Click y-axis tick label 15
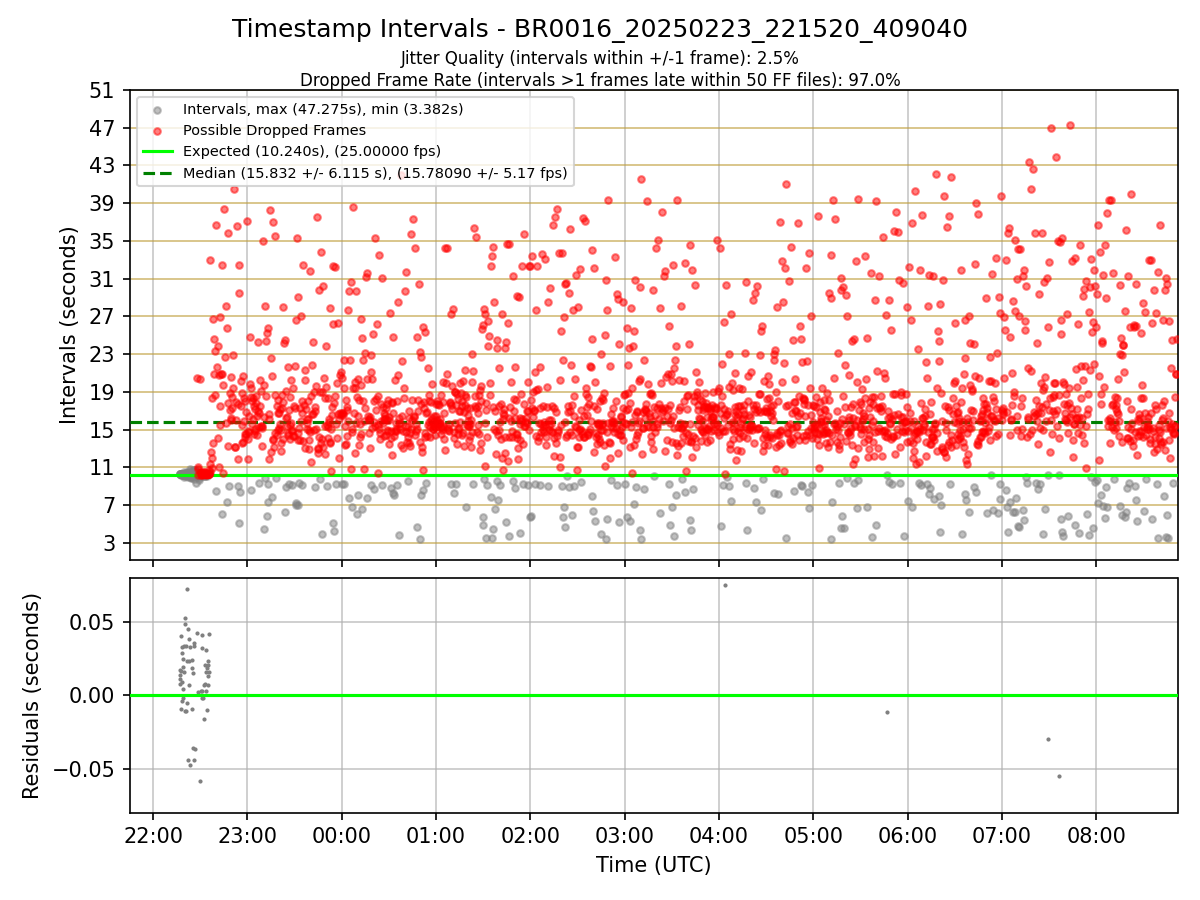 [101, 430]
